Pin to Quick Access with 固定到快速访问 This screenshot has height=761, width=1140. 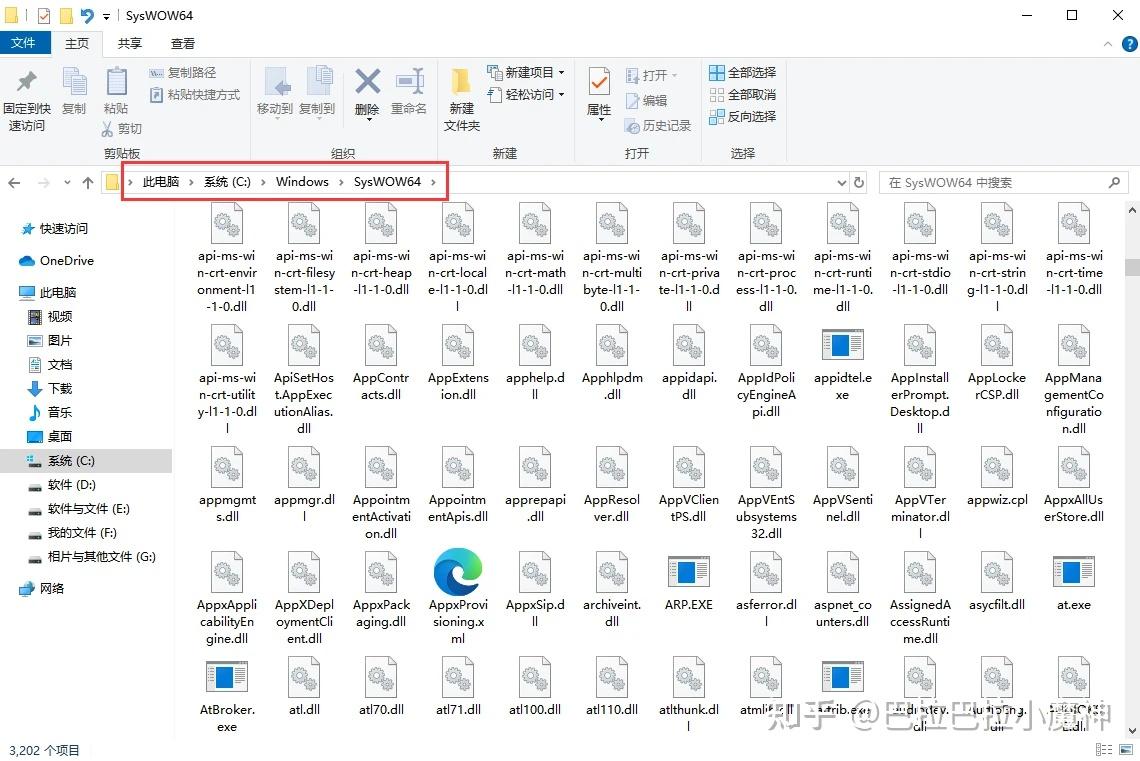(x=26, y=95)
